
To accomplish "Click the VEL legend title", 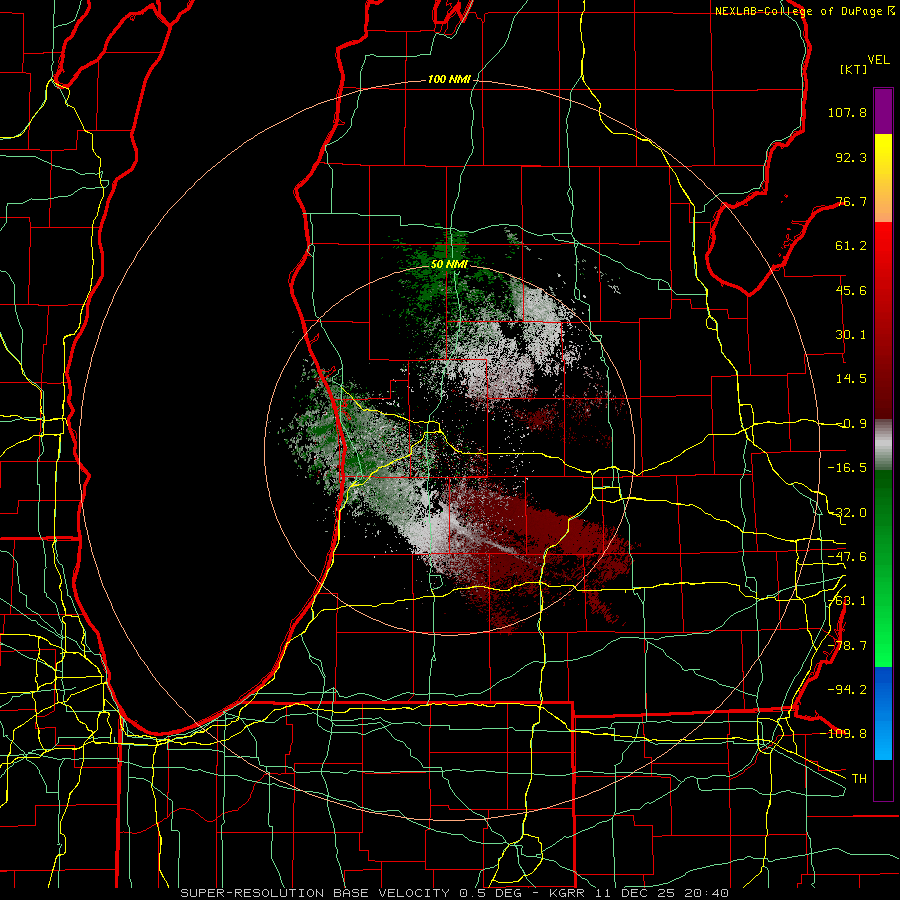I will (878, 60).
